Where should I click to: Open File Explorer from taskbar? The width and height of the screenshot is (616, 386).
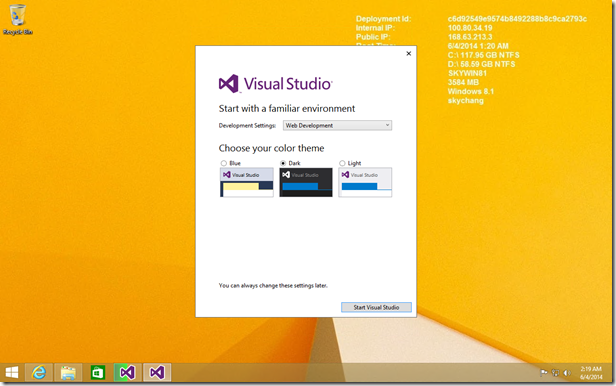(68, 372)
